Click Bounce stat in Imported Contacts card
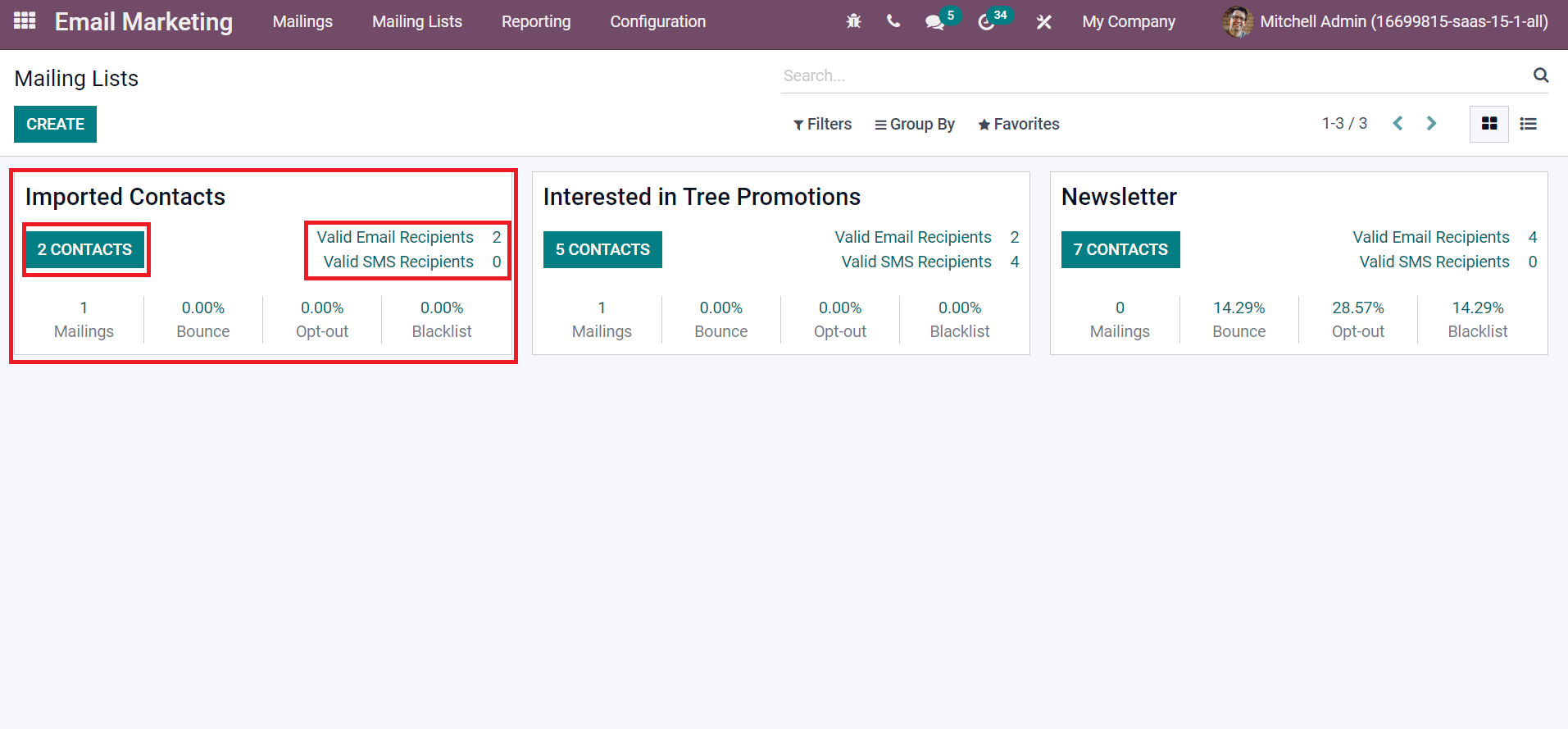The image size is (1568, 729). pyautogui.click(x=203, y=320)
